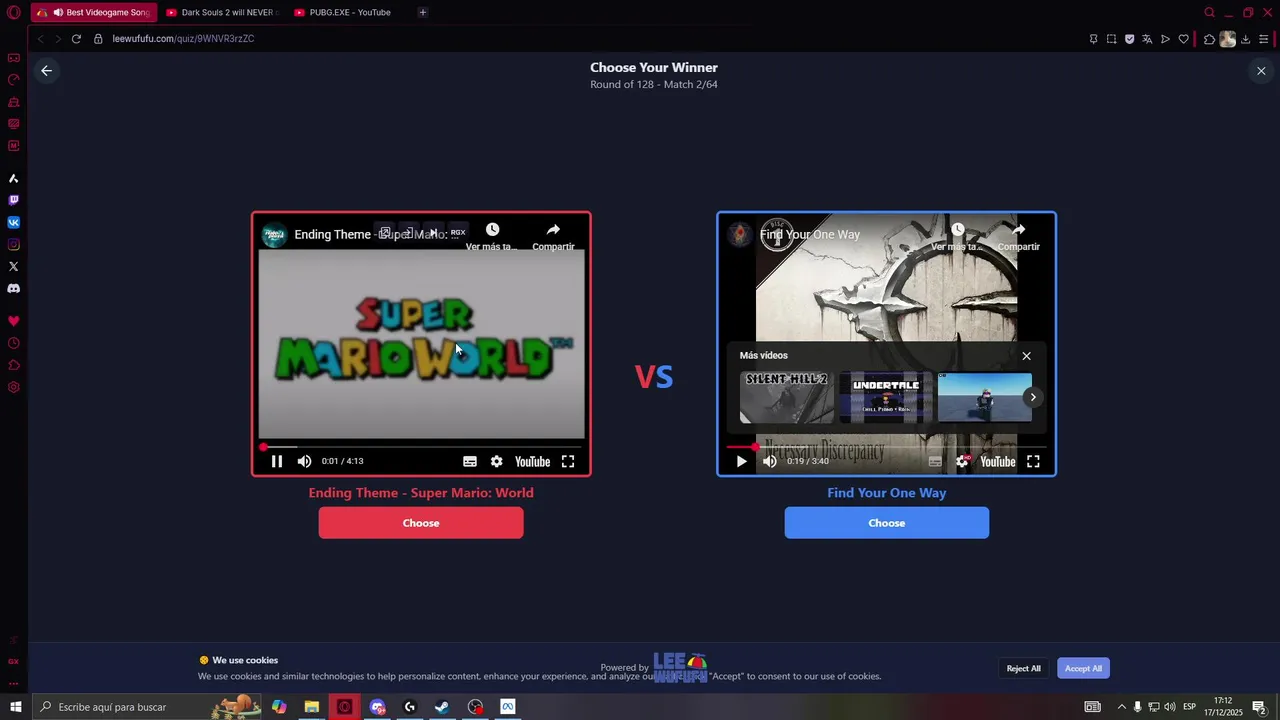Open File Explorer from the taskbar
Viewport: 1280px width, 720px height.
coord(311,707)
